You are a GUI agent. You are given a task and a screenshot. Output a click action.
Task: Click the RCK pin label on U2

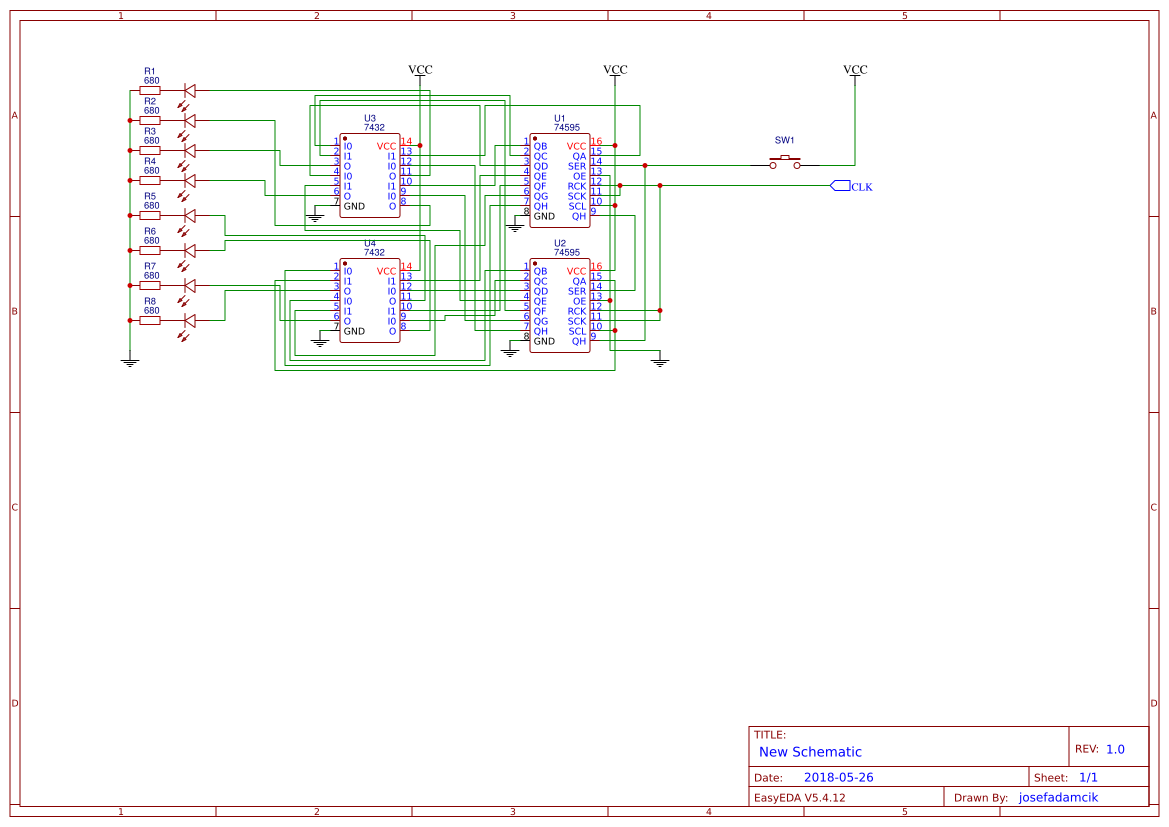click(577, 312)
